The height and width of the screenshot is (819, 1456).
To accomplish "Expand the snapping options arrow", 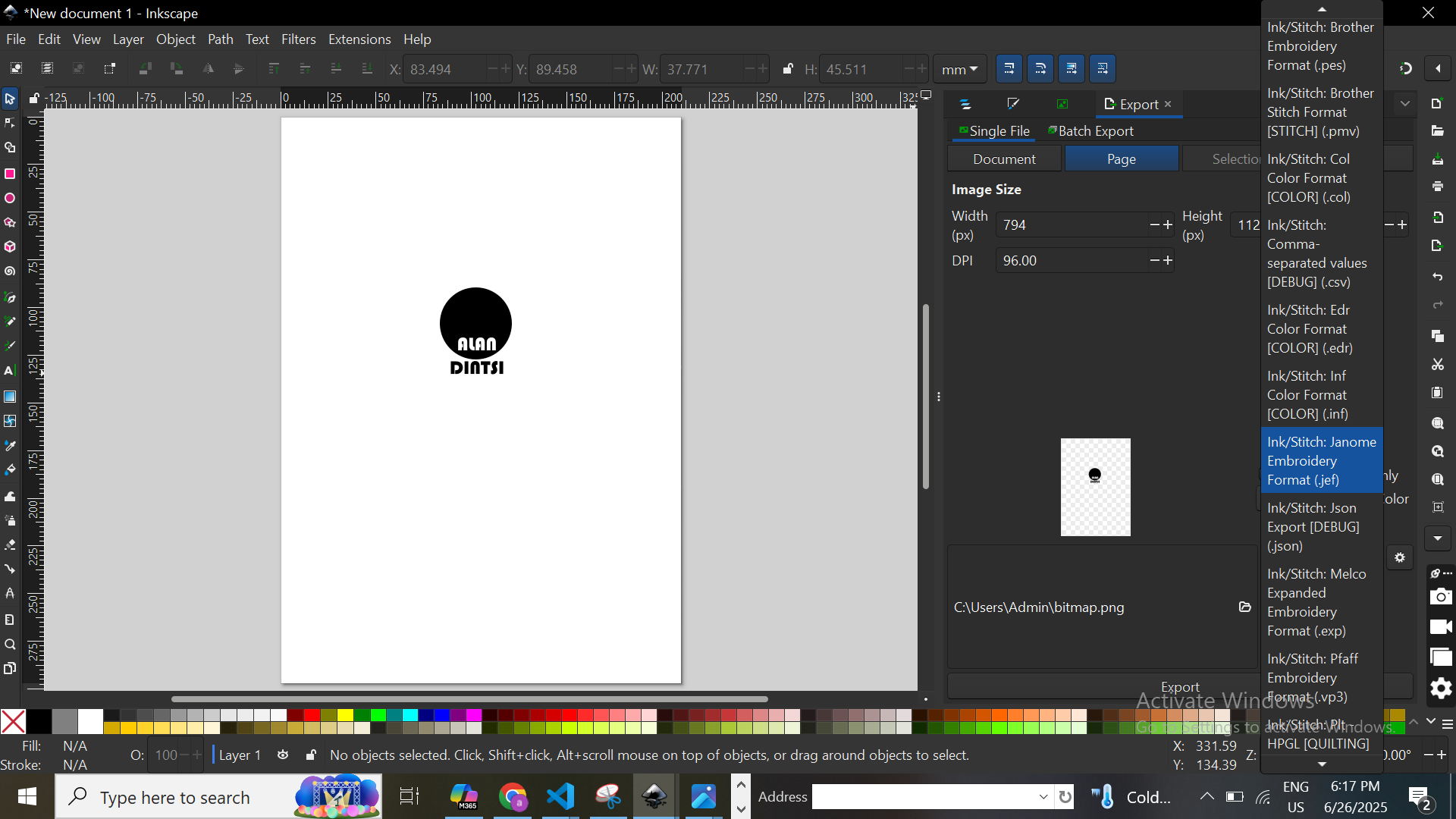I will (x=1438, y=69).
